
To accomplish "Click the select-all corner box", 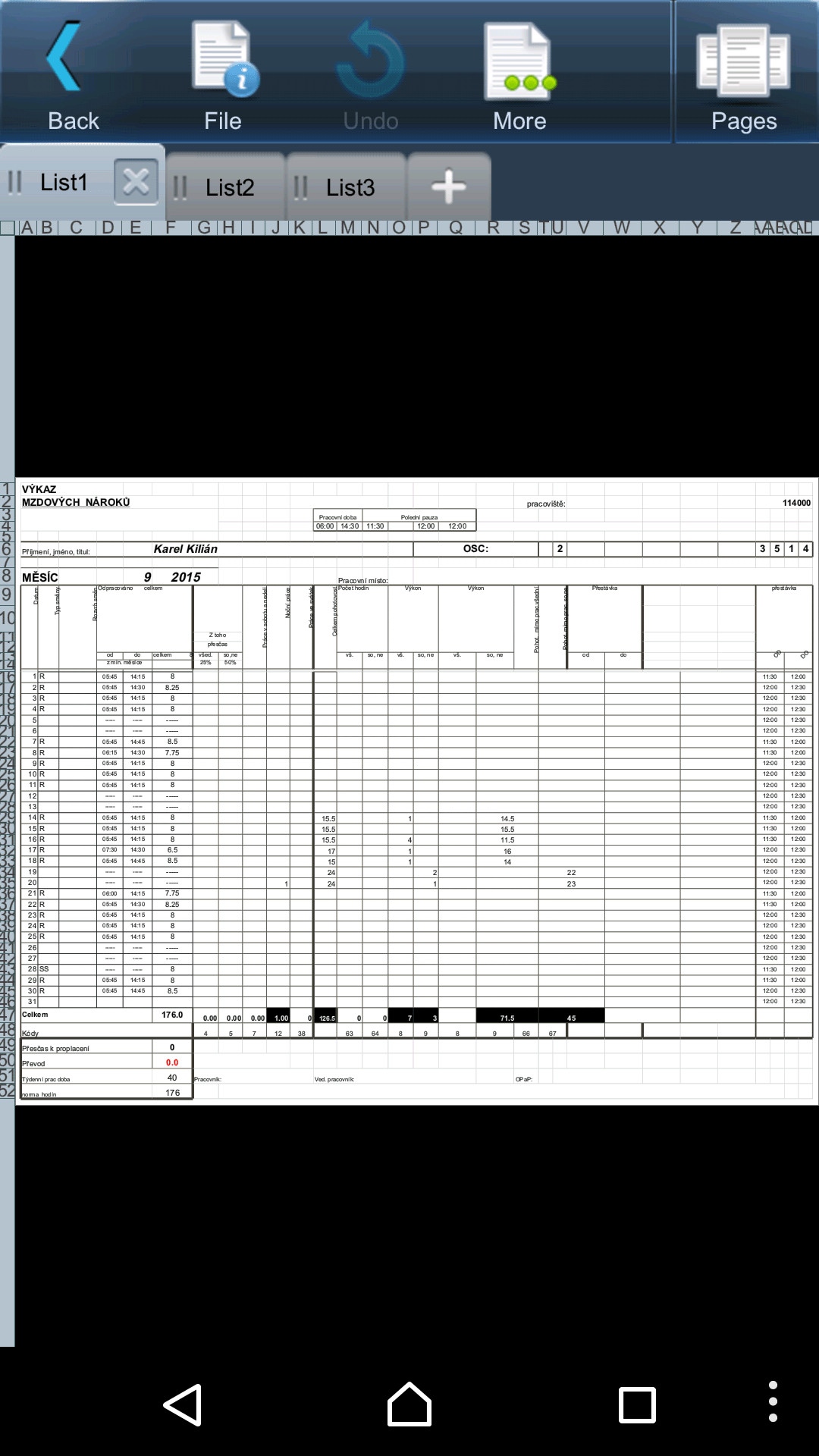I will click(x=8, y=227).
